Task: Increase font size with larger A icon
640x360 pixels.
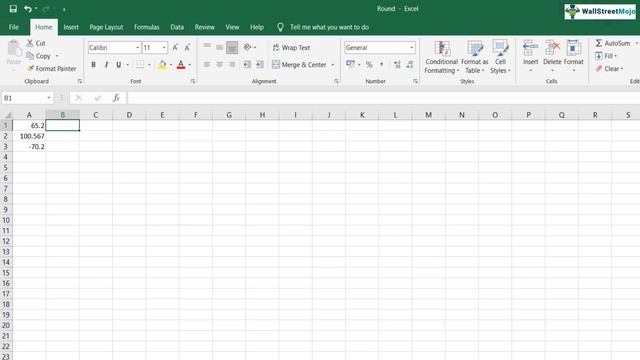Action: (175, 47)
